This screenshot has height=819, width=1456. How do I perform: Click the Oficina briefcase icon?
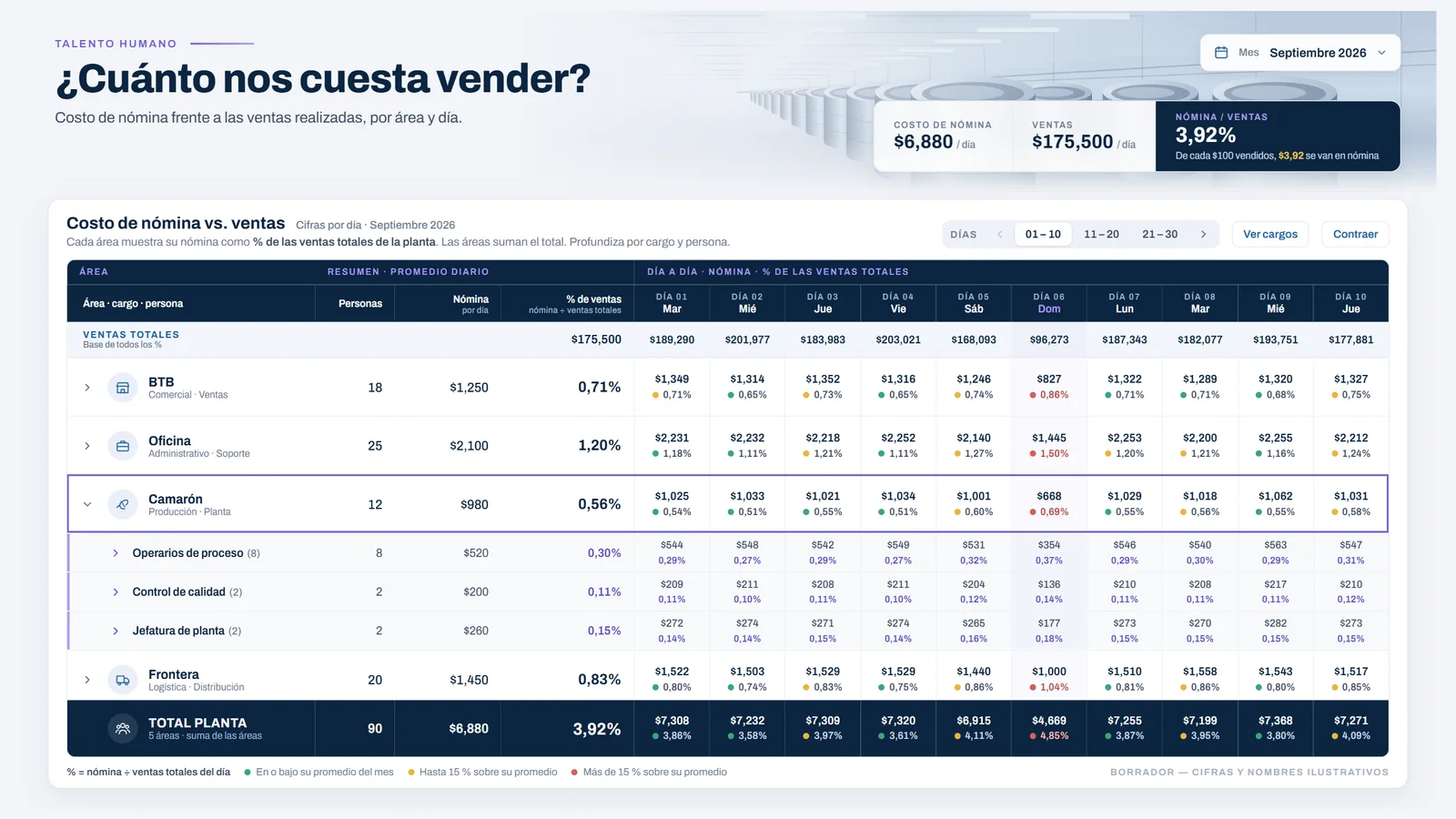123,446
